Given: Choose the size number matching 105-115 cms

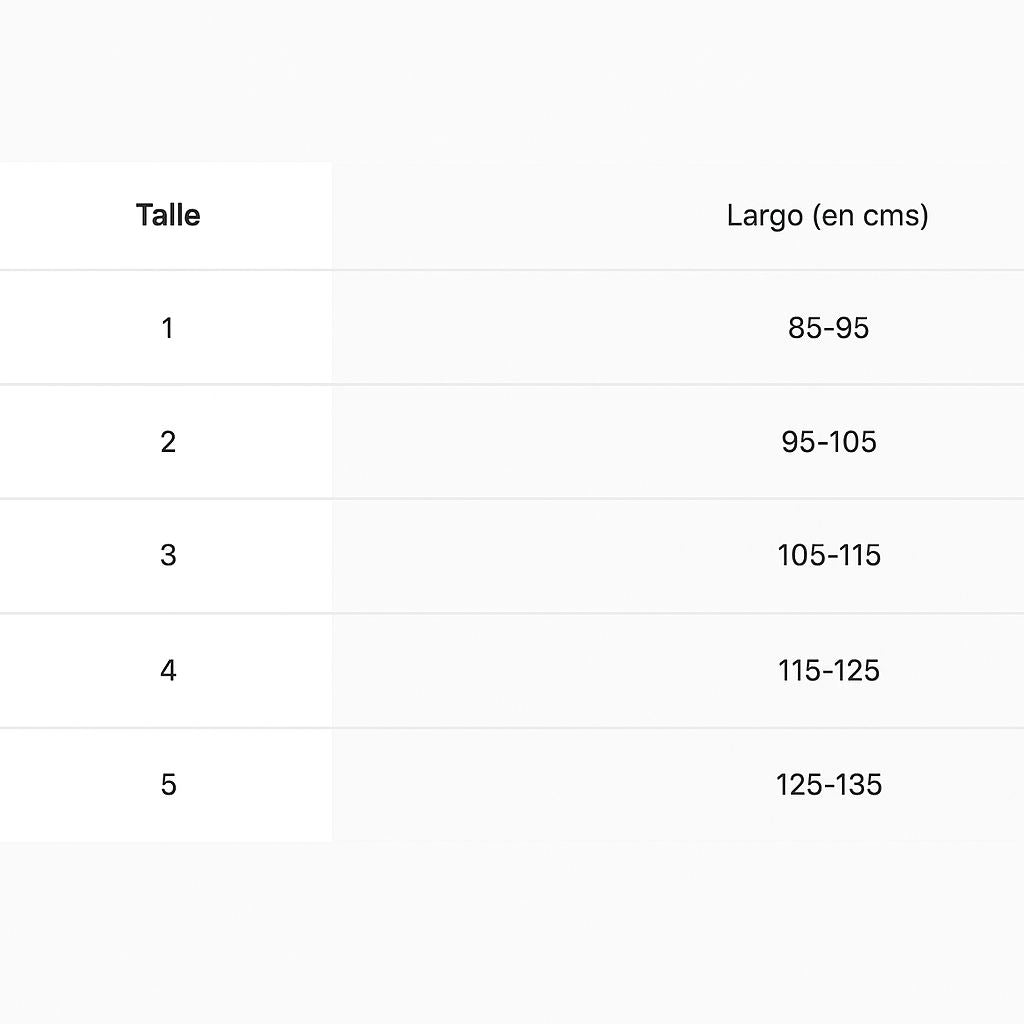Looking at the screenshot, I should pyautogui.click(x=167, y=556).
